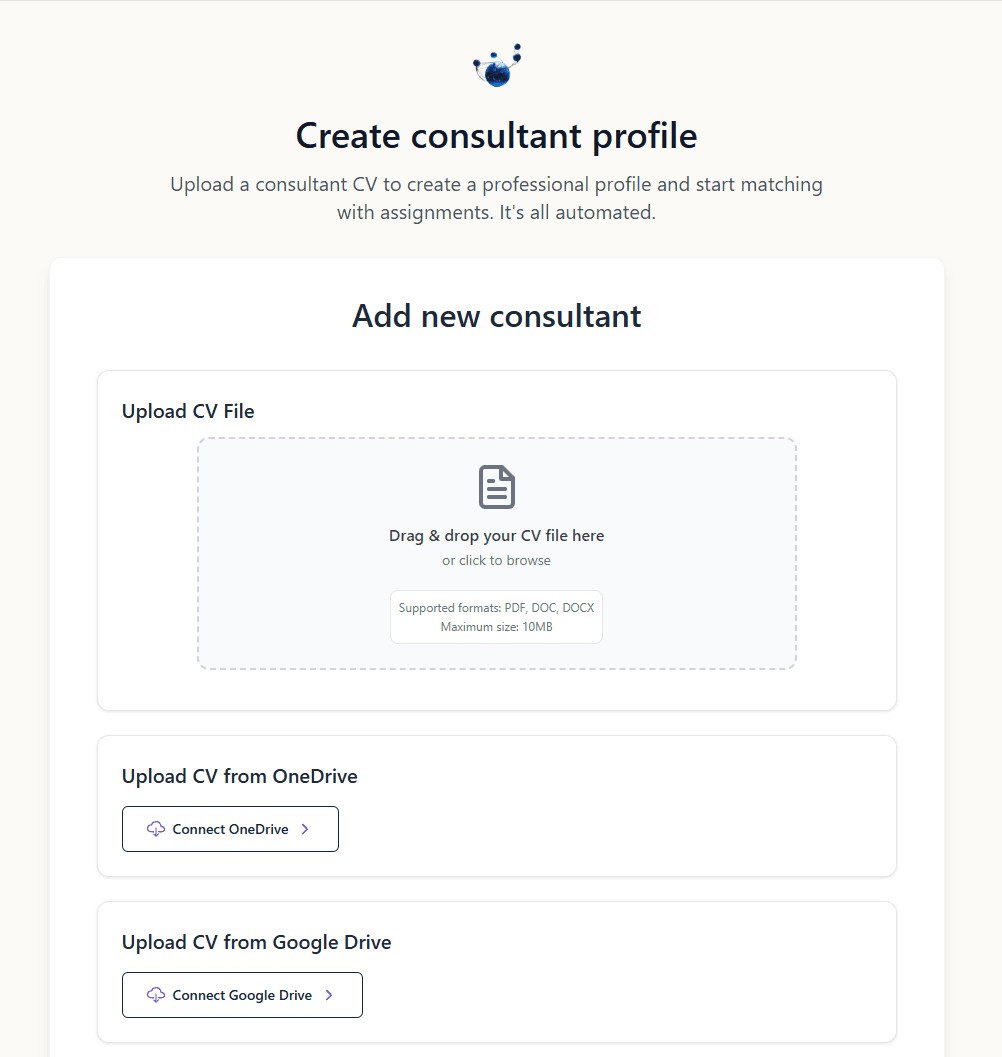1002x1057 pixels.
Task: Click the 'Drag & drop your CV file here' text
Action: [496, 535]
